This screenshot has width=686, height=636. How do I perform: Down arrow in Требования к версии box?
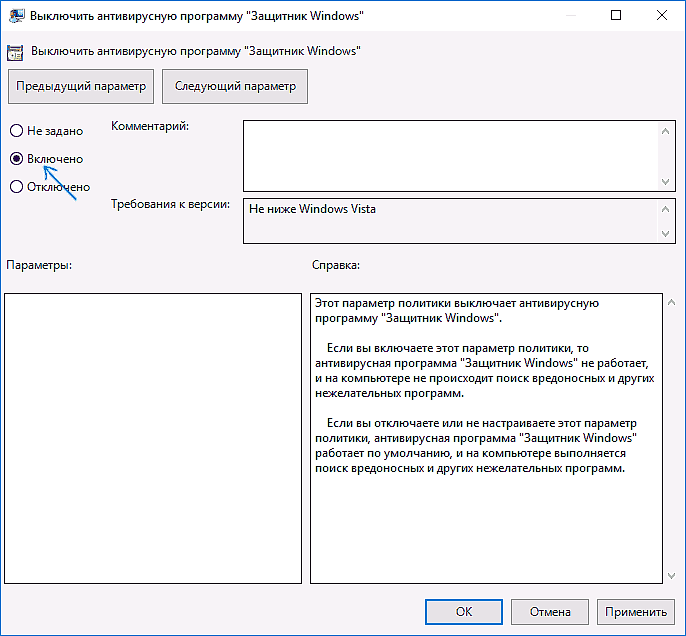coord(667,233)
